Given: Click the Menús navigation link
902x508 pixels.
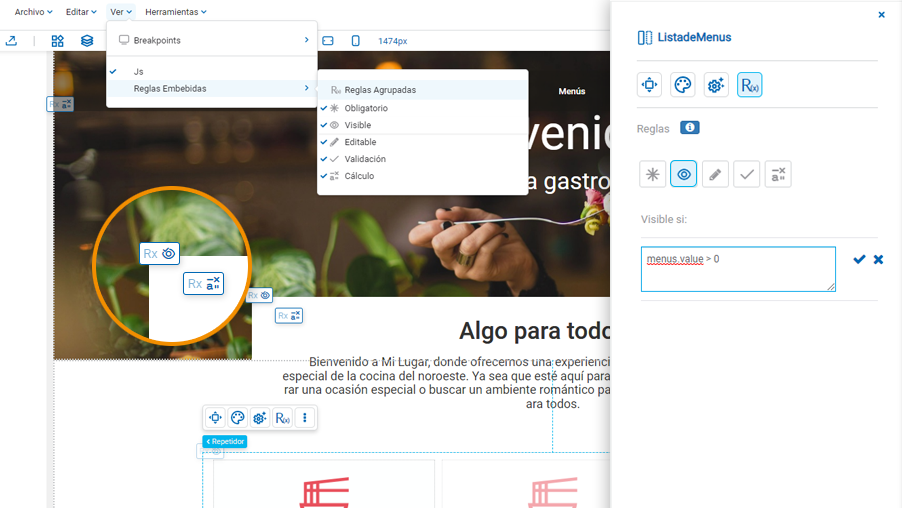Looking at the screenshot, I should (x=572, y=91).
